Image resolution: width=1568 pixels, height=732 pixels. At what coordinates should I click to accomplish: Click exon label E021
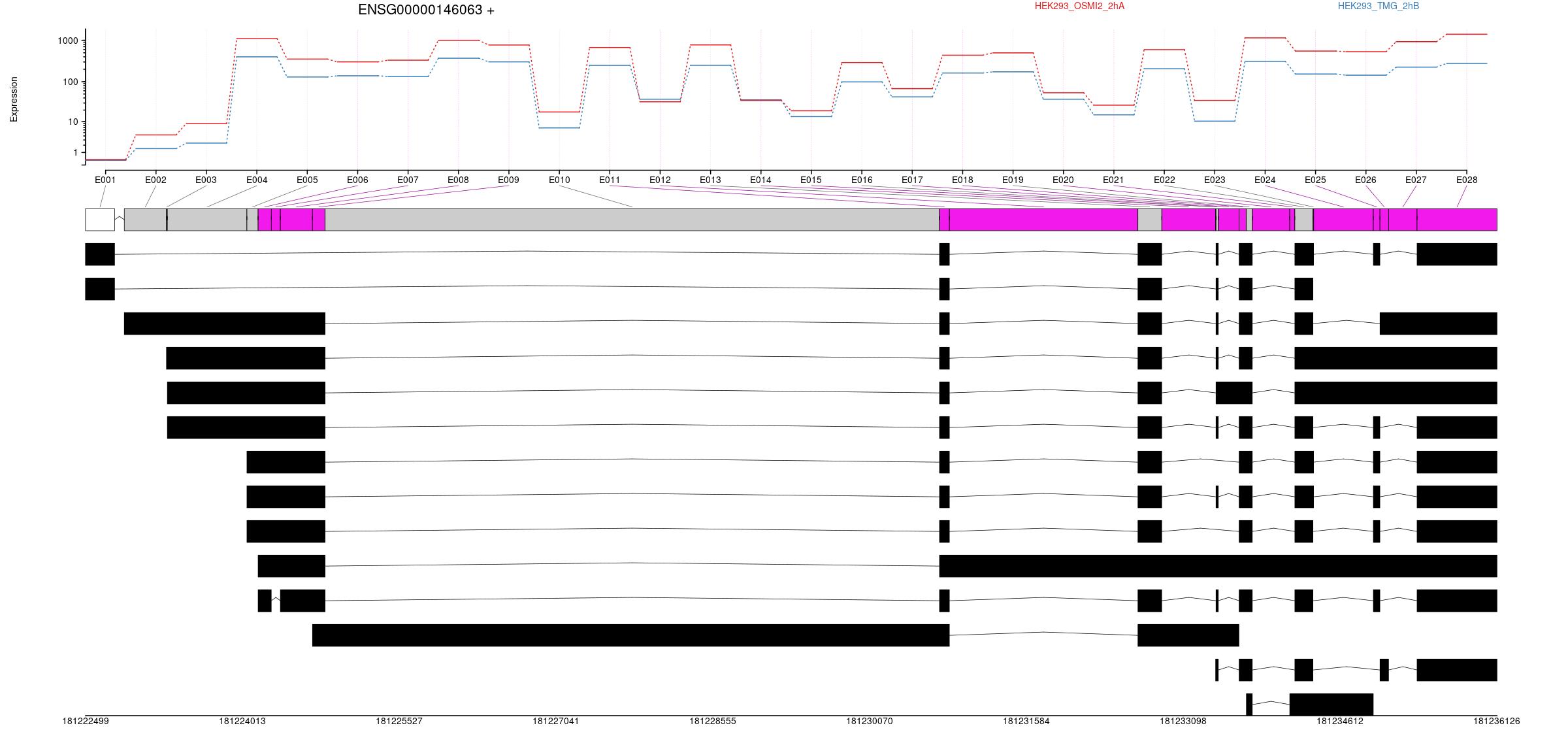point(1113,180)
